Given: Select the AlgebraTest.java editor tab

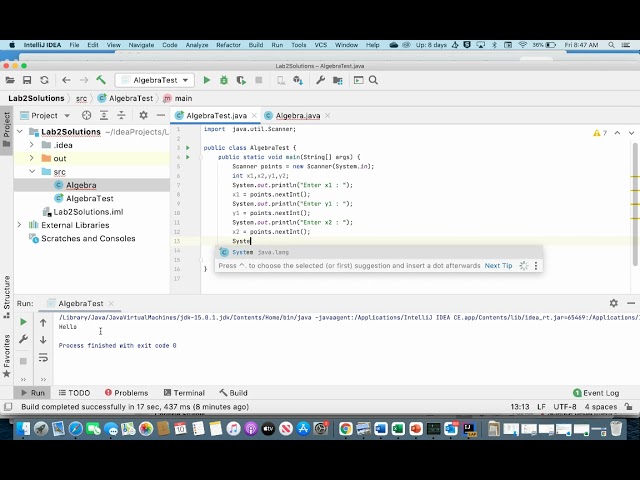Looking at the screenshot, I should (x=216, y=116).
